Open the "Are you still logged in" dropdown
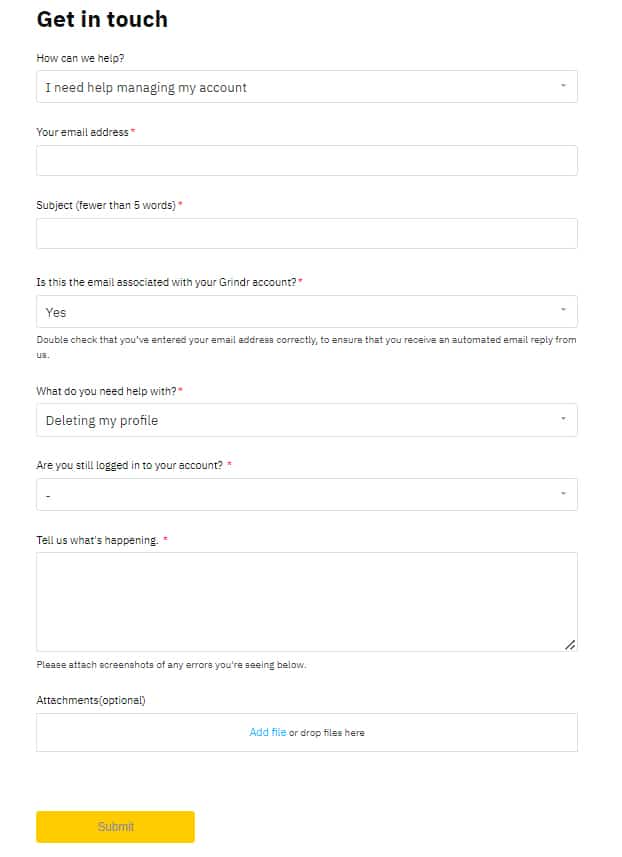Screen dimensions: 622x857 [306, 493]
